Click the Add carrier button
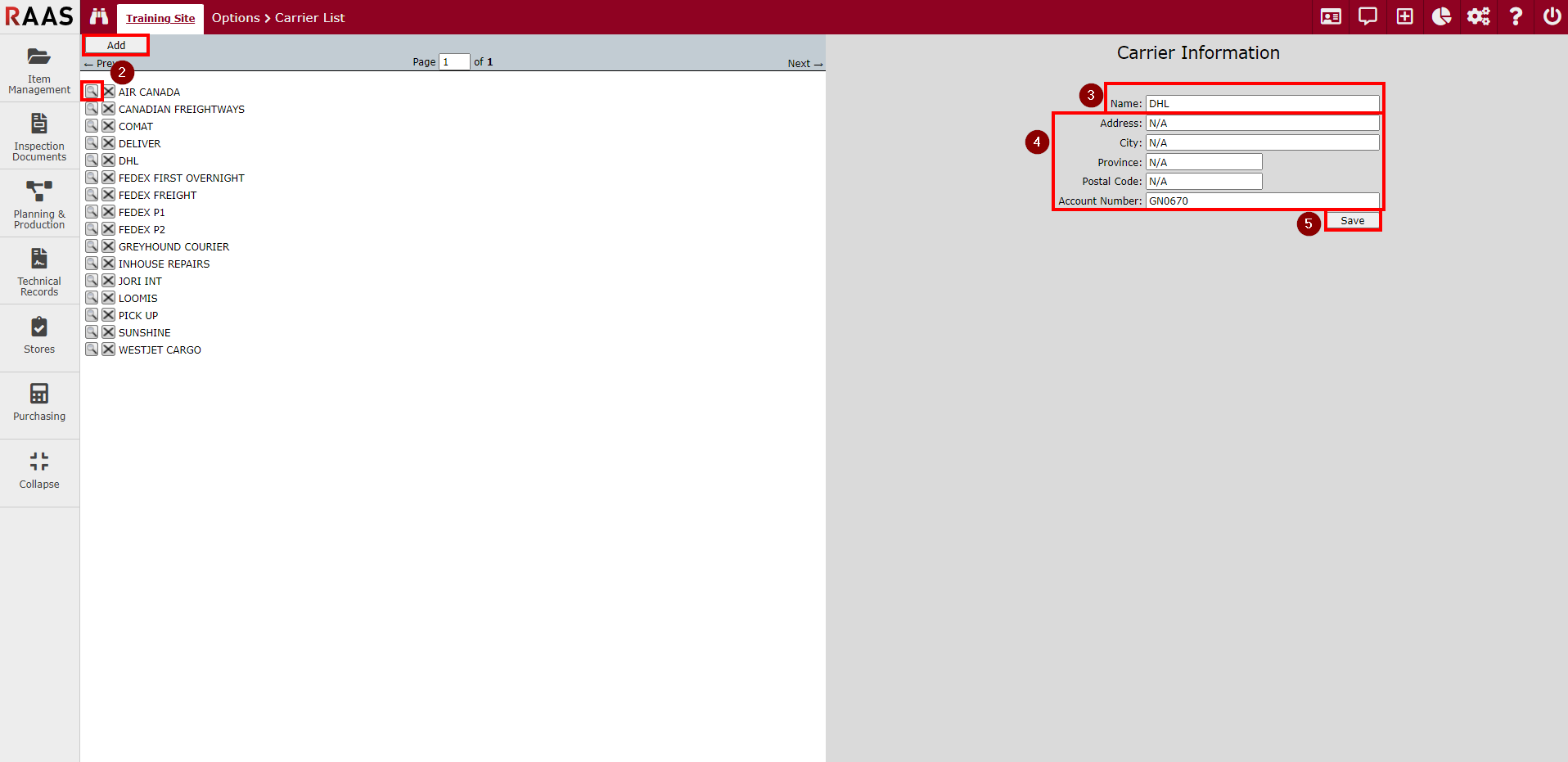The width and height of the screenshot is (1568, 762). pyautogui.click(x=116, y=45)
